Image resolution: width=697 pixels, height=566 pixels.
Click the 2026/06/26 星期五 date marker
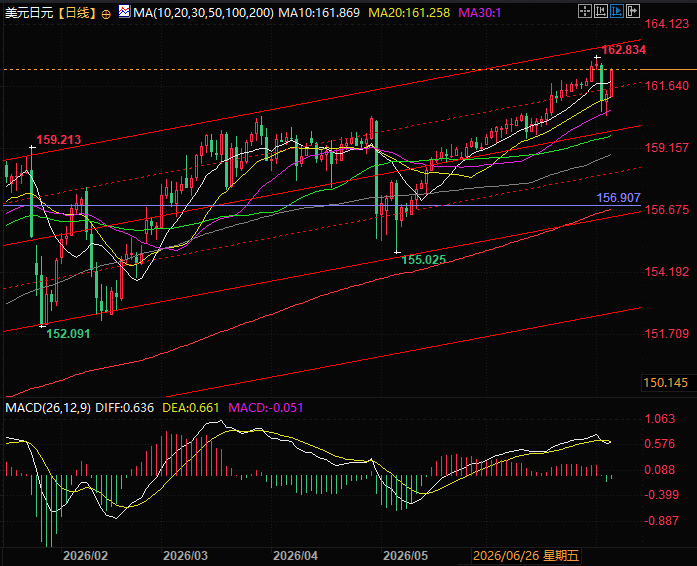click(526, 556)
